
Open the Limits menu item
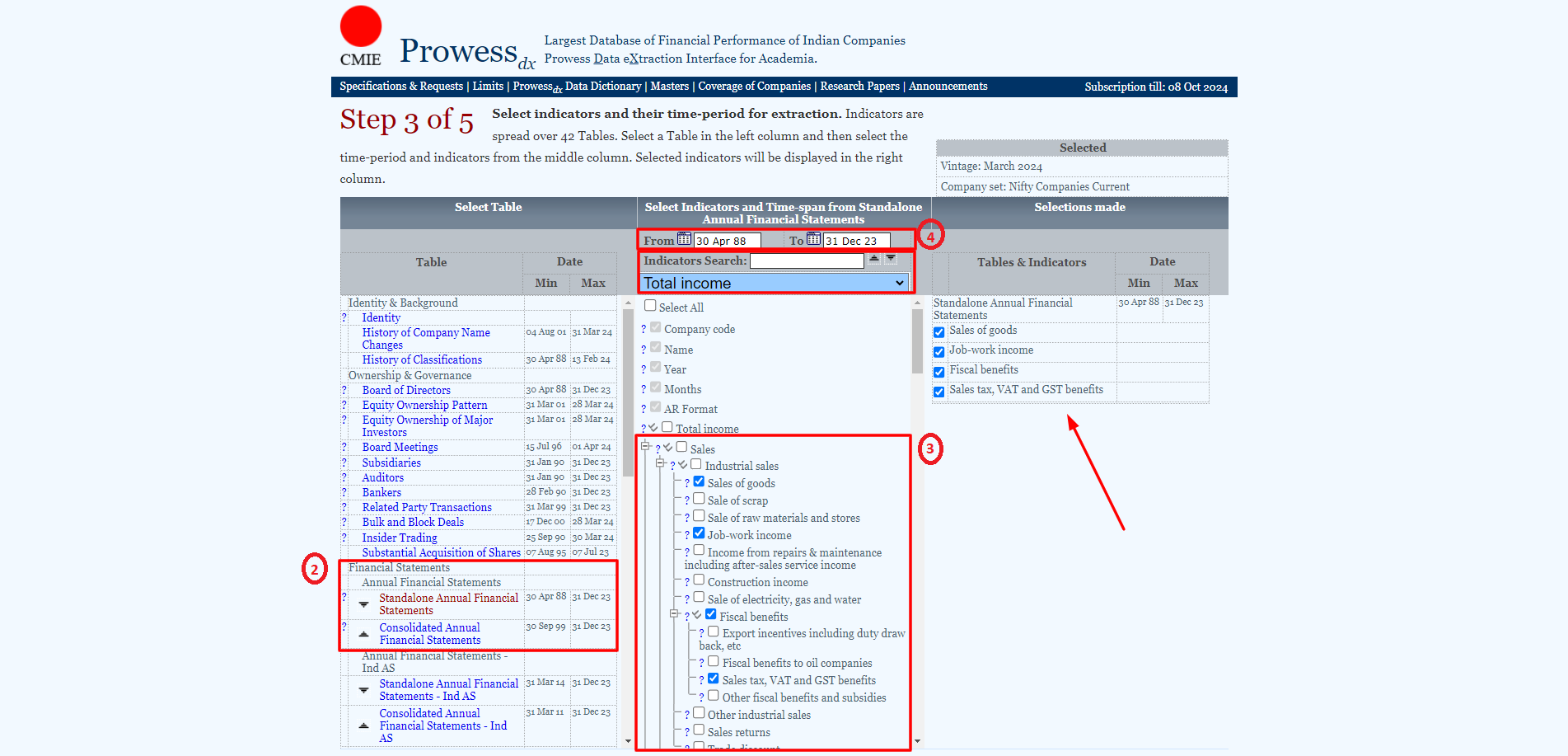488,86
